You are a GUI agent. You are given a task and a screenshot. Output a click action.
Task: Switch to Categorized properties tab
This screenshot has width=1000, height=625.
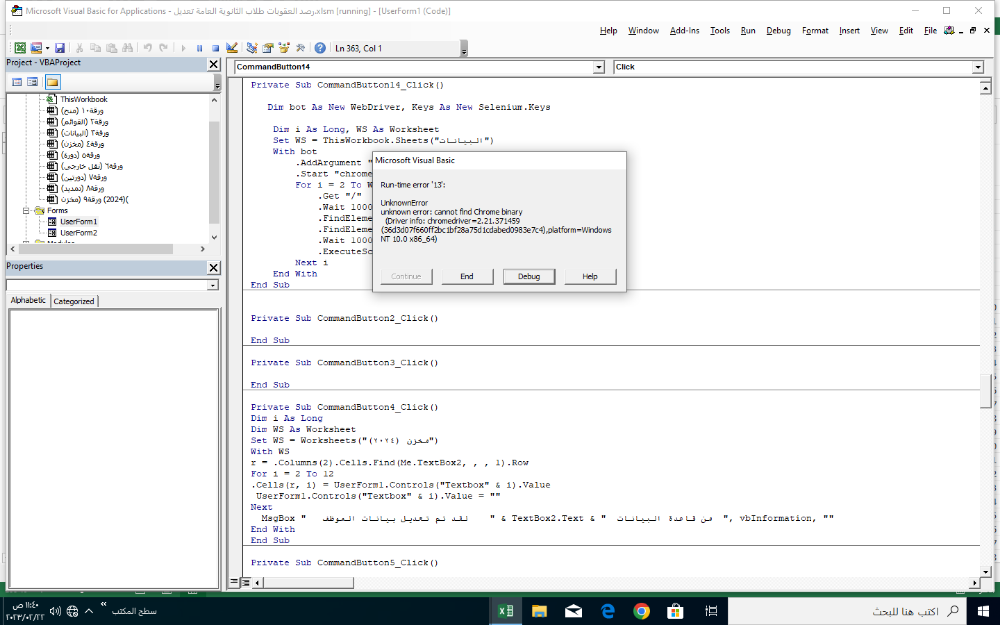point(74,301)
